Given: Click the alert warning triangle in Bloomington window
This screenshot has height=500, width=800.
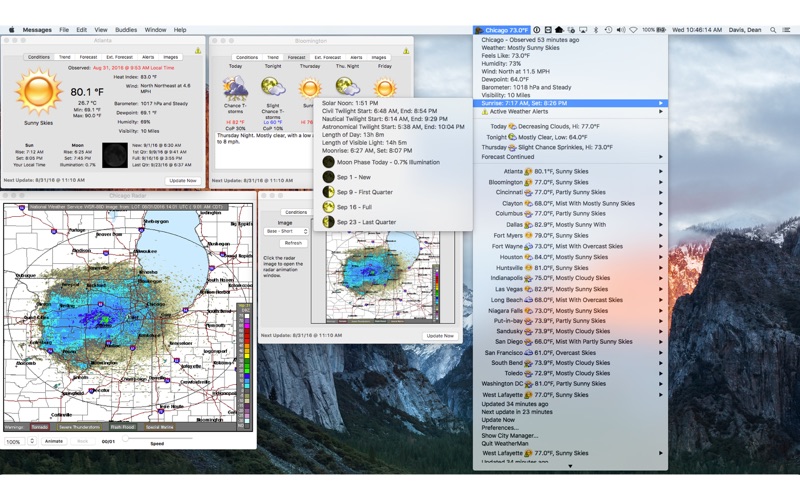Looking at the screenshot, I should click(x=406, y=51).
